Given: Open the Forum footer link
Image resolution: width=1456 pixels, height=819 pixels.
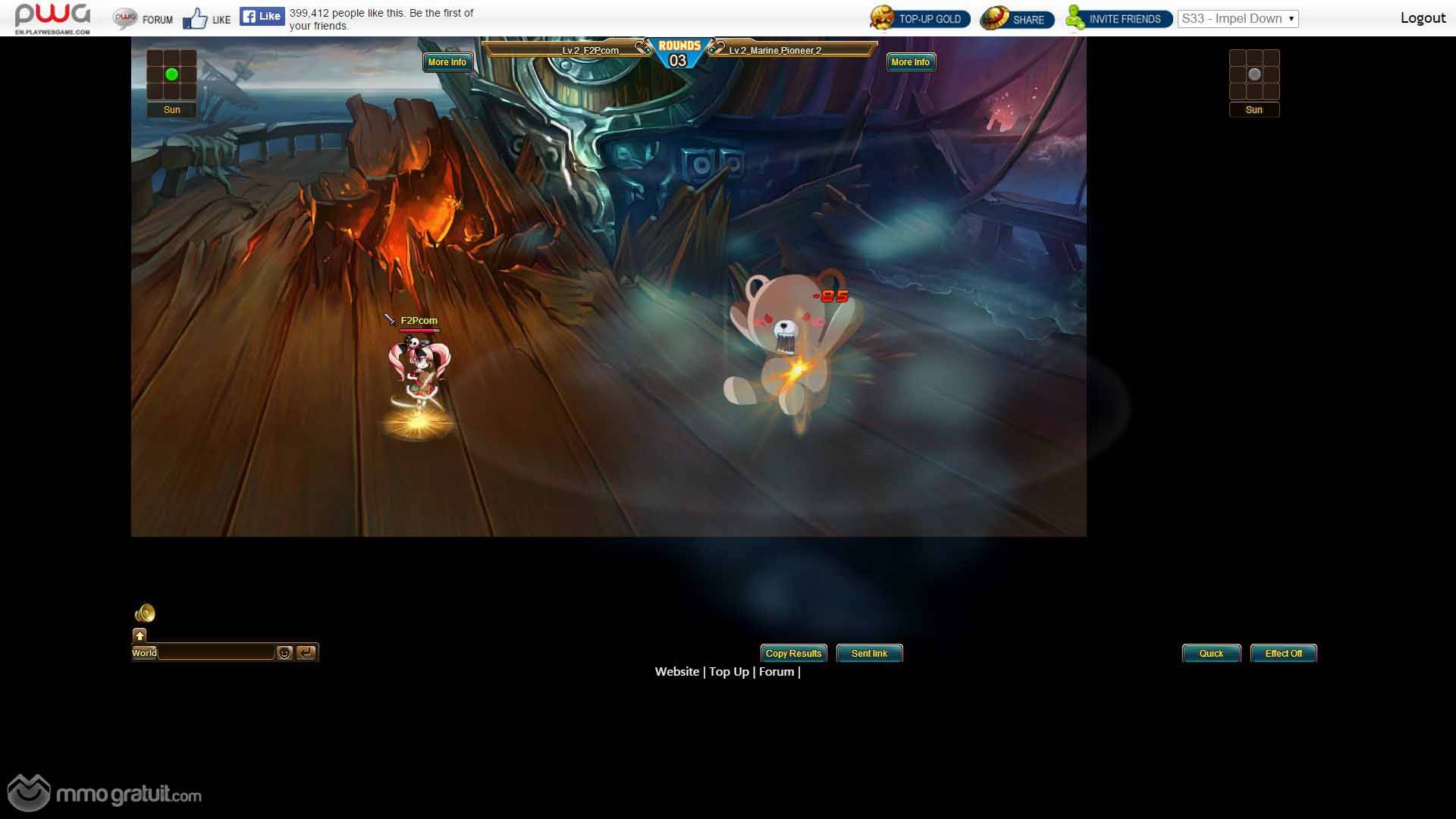Looking at the screenshot, I should pyautogui.click(x=777, y=672).
